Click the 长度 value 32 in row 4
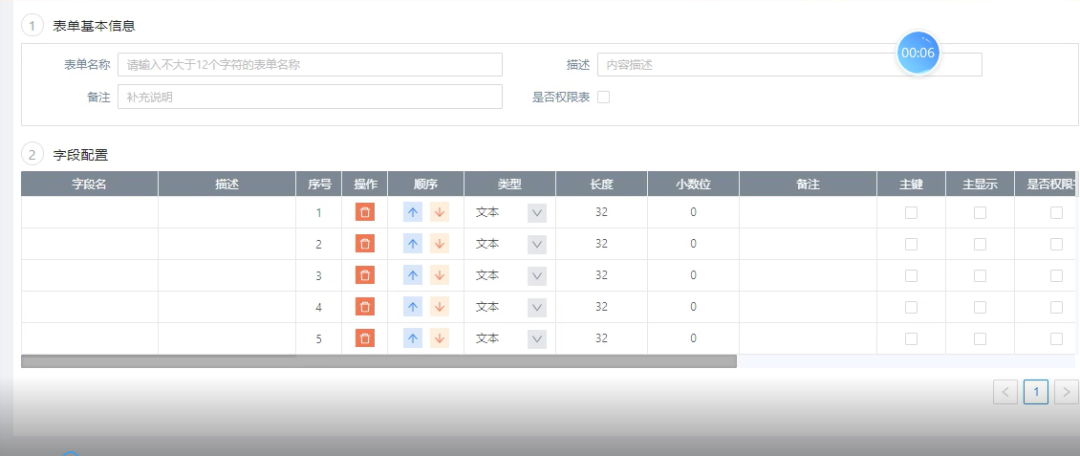The image size is (1080, 456). tap(601, 307)
